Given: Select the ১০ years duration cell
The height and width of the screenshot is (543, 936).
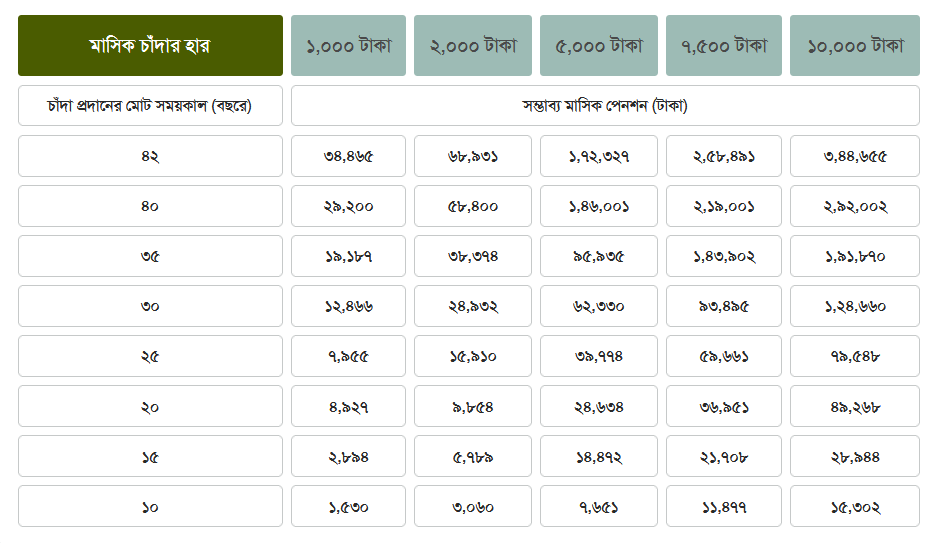Looking at the screenshot, I should 150,506.
